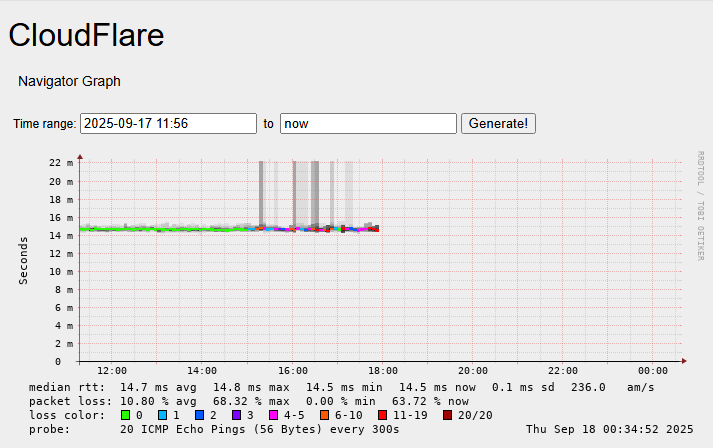Focus the end time field containing now
Viewport: 713px width, 448px height.
tap(368, 124)
